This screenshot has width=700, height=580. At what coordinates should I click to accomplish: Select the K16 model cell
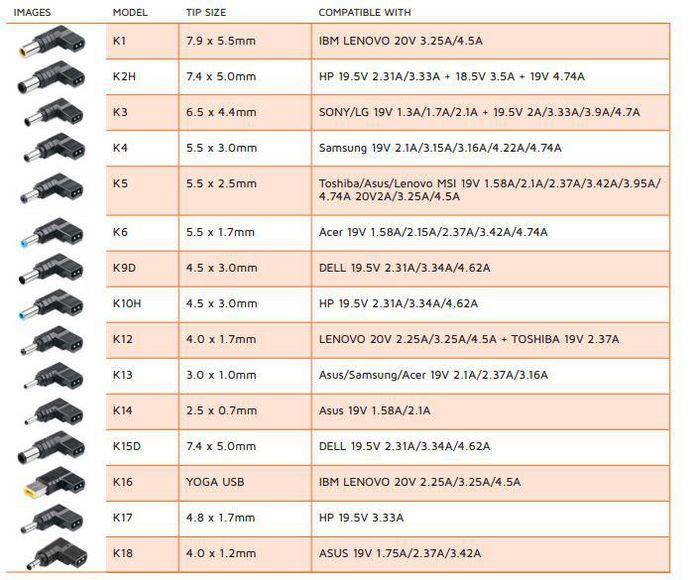coord(142,483)
